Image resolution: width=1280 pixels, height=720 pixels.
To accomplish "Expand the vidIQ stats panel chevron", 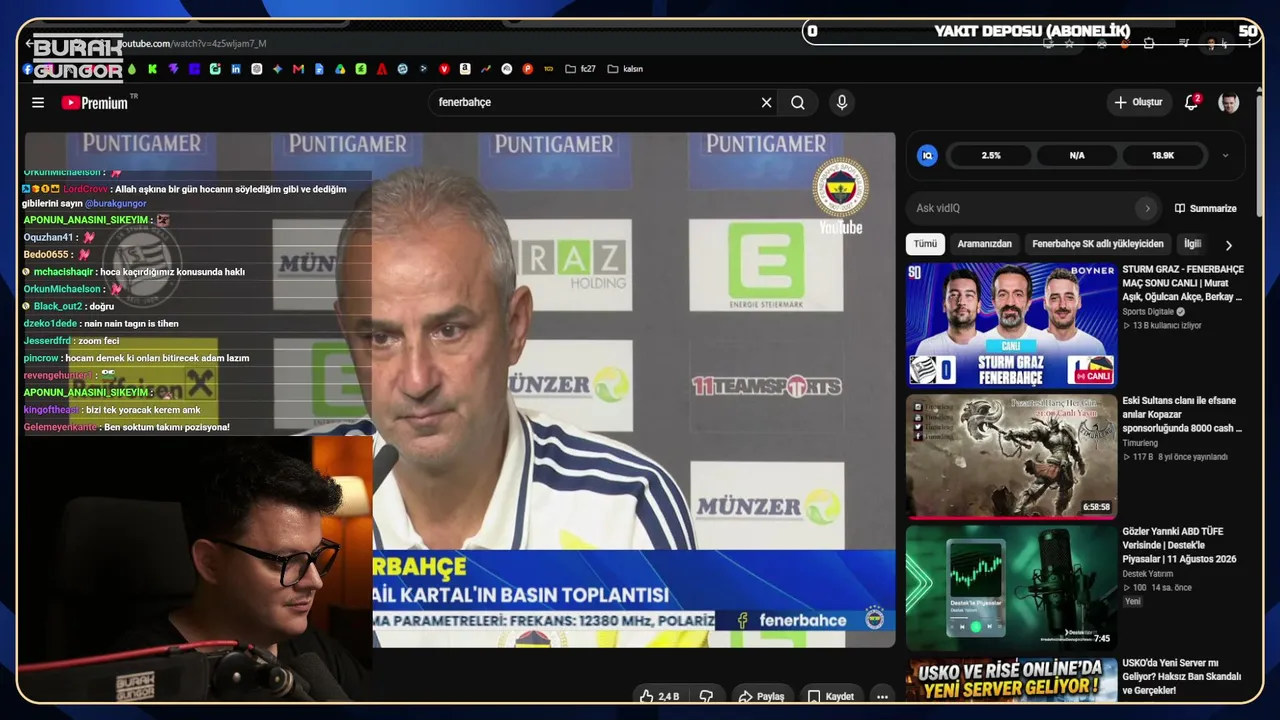I will point(1225,155).
